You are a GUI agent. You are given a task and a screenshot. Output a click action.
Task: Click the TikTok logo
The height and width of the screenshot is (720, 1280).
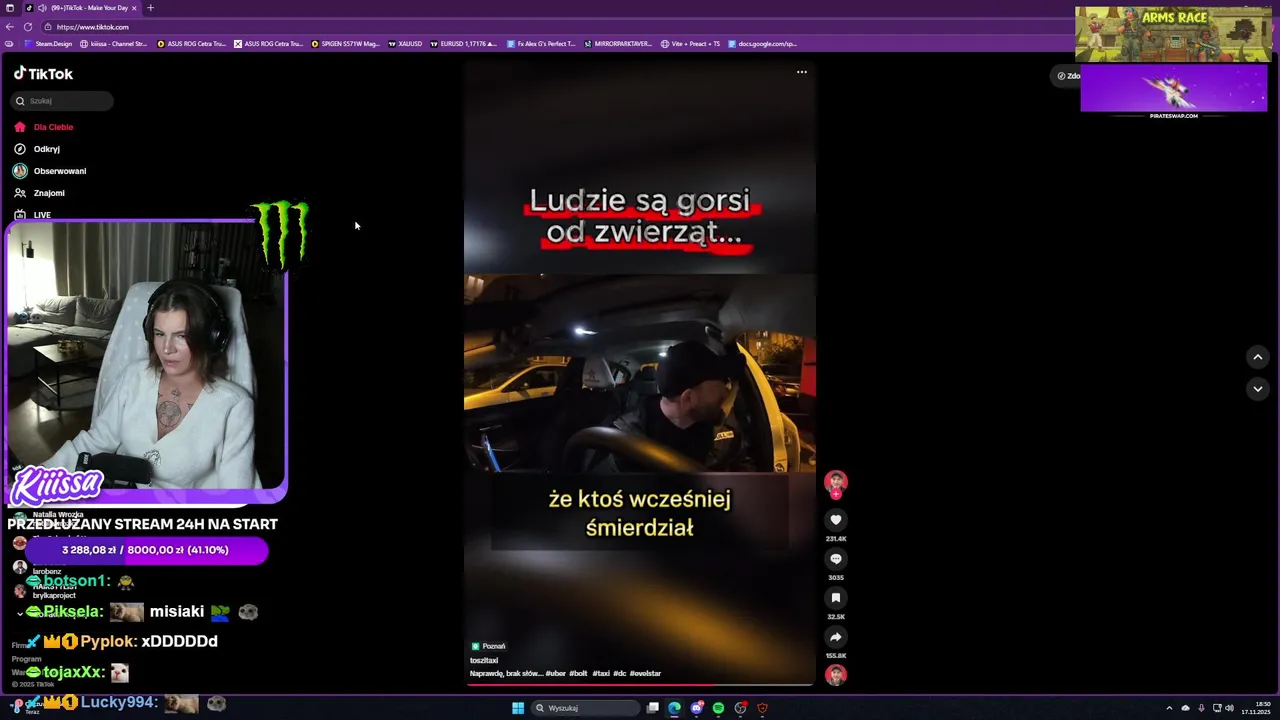coord(43,74)
